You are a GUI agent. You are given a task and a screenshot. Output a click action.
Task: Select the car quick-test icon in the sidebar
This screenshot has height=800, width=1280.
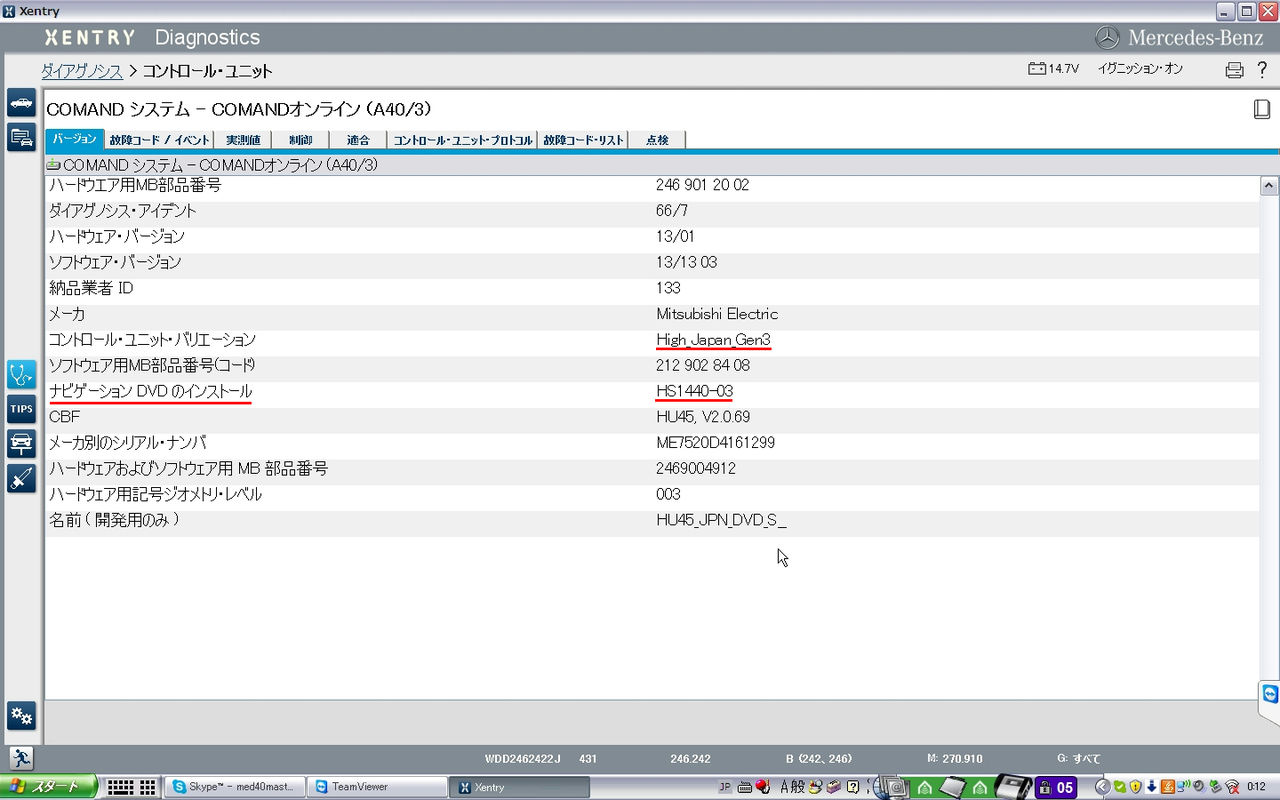21,444
